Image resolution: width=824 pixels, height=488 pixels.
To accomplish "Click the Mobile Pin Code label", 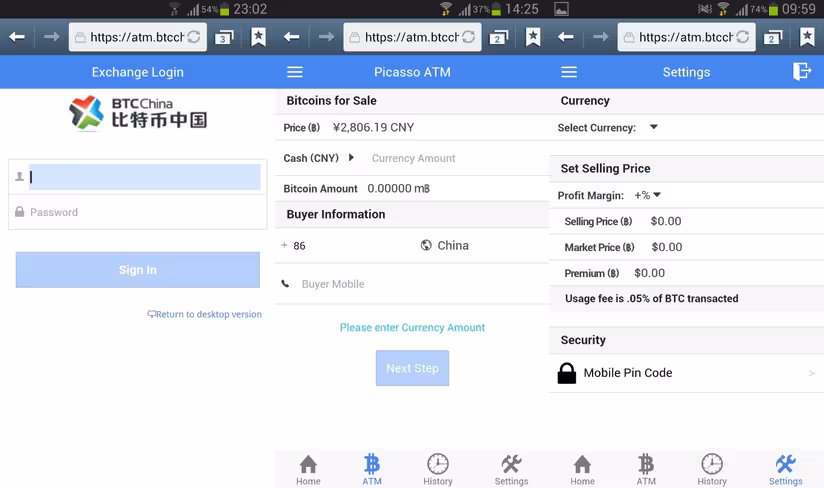I will pos(628,373).
